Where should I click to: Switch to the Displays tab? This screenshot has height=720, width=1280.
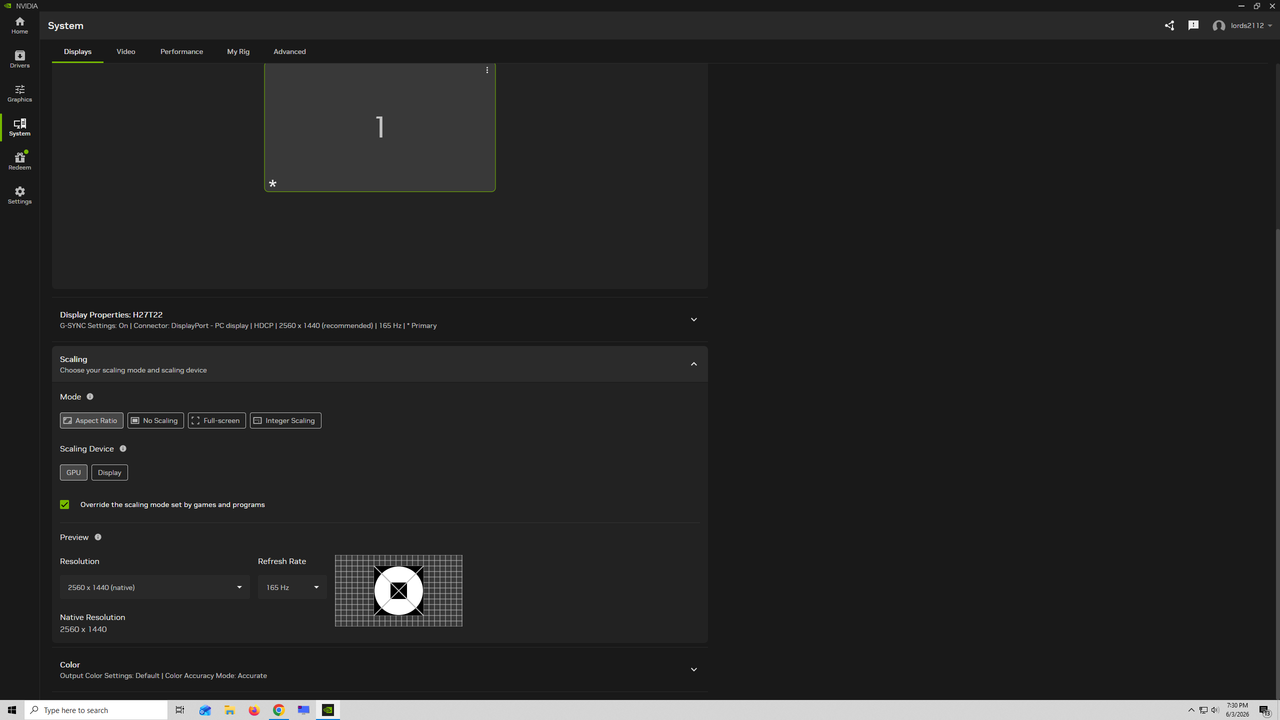[78, 52]
